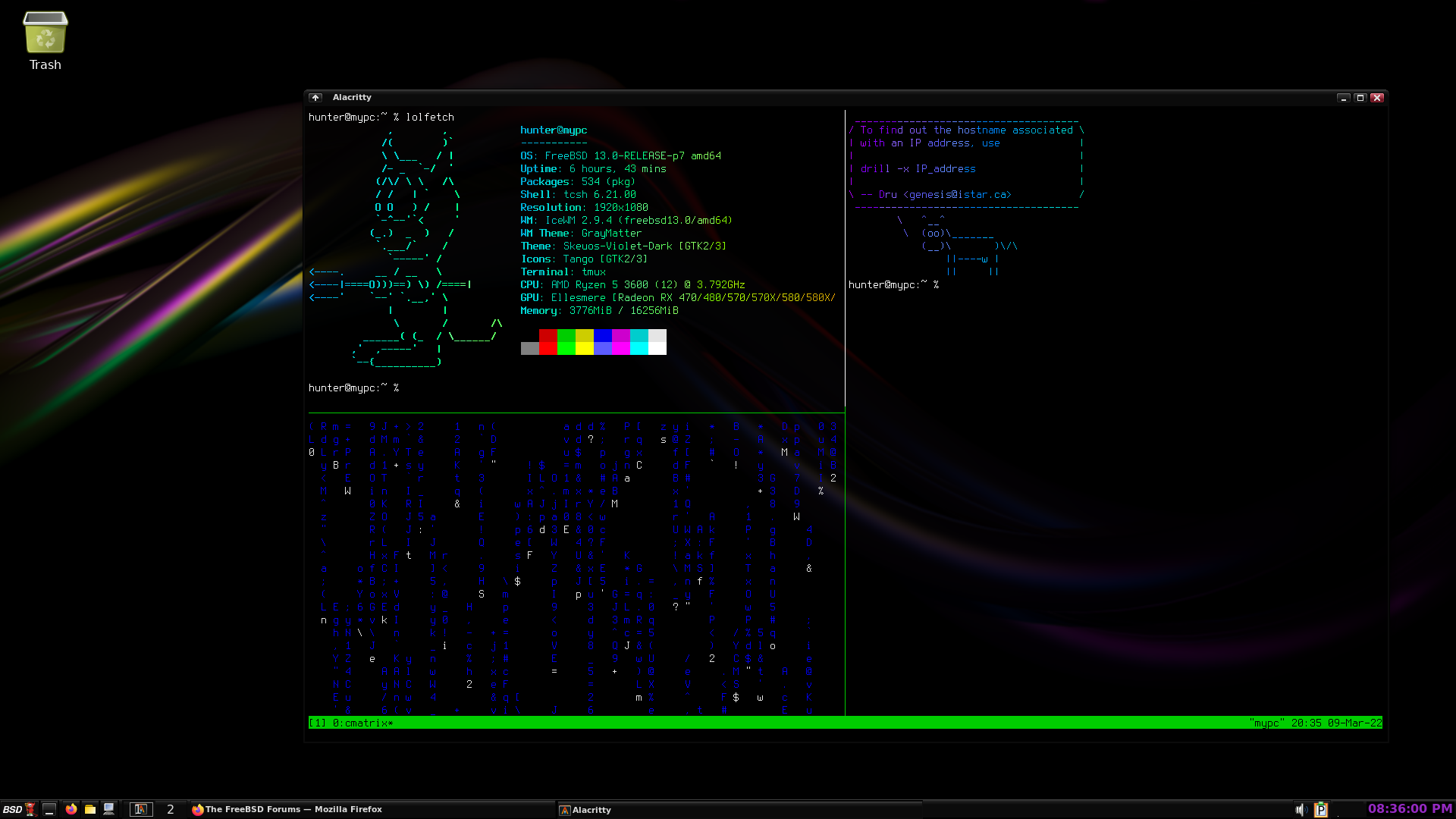Click the tmux status mypc 20:35 09-Mar-22
The width and height of the screenshot is (1456, 819).
coord(1316,723)
